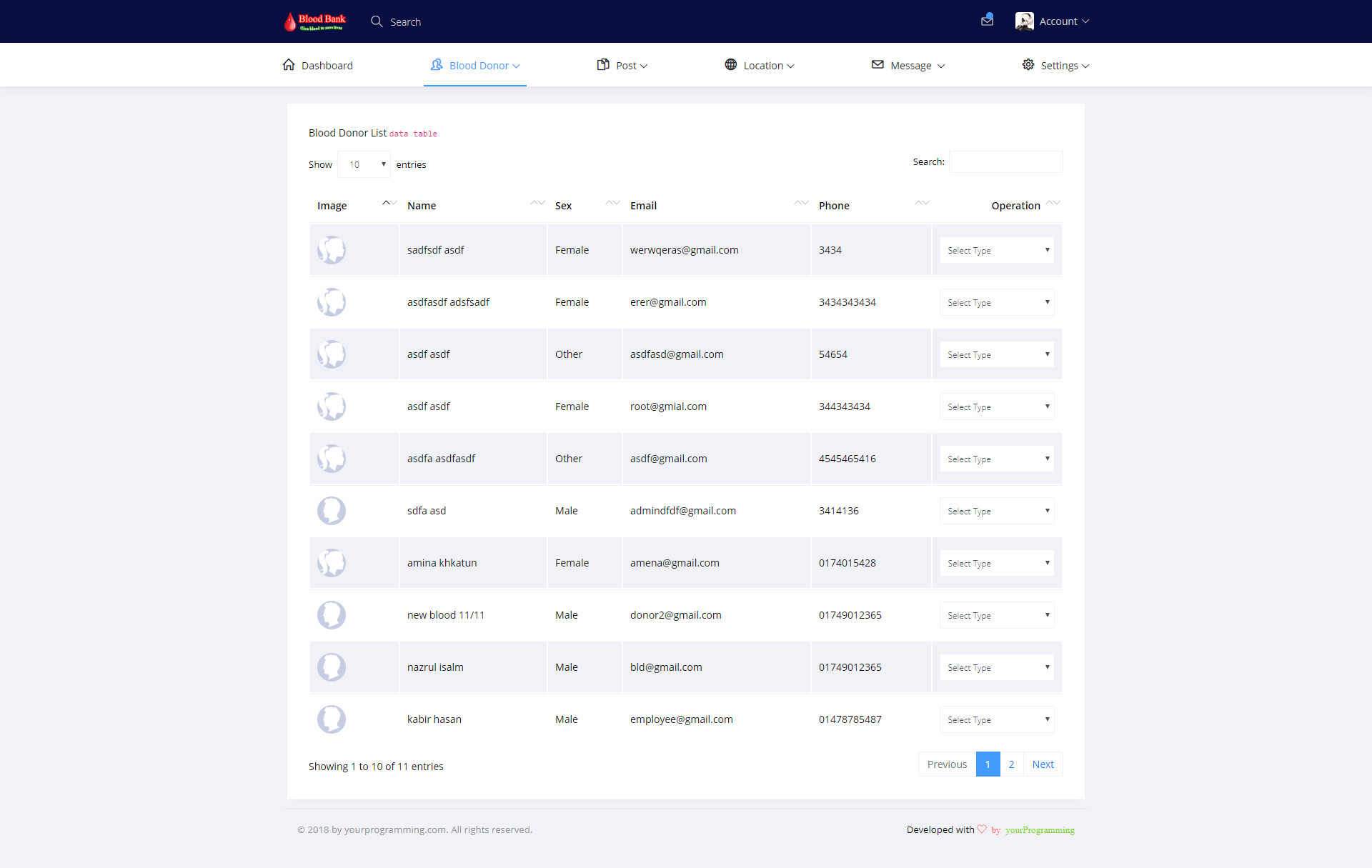Image resolution: width=1372 pixels, height=868 pixels.
Task: Click the search magnifier icon
Action: (377, 21)
